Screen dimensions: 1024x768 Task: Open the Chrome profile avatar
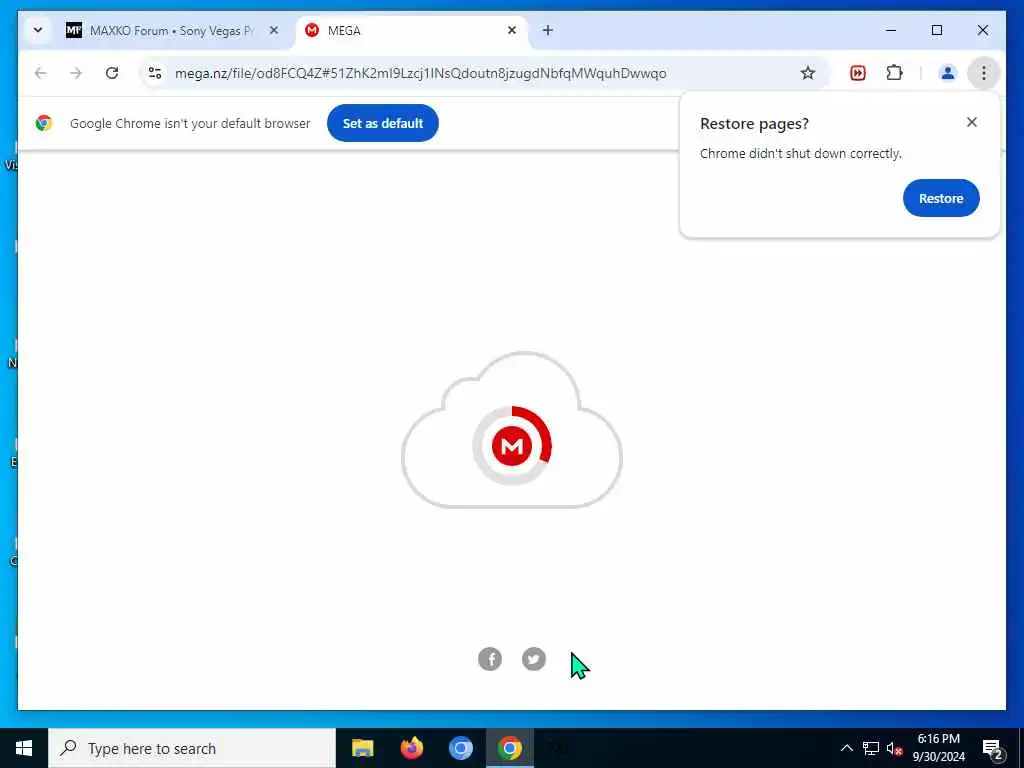[948, 73]
